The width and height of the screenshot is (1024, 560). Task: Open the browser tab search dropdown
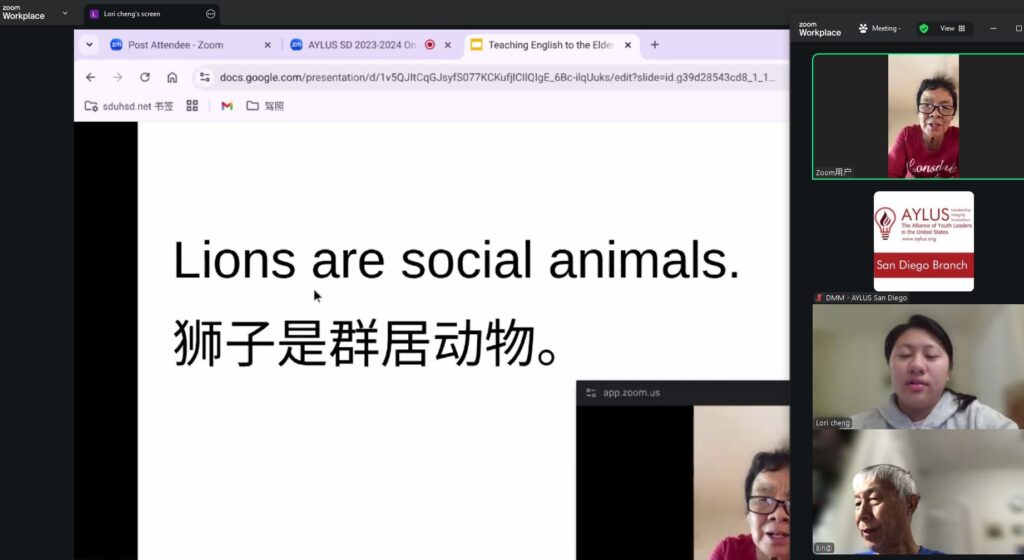pyautogui.click(x=89, y=45)
